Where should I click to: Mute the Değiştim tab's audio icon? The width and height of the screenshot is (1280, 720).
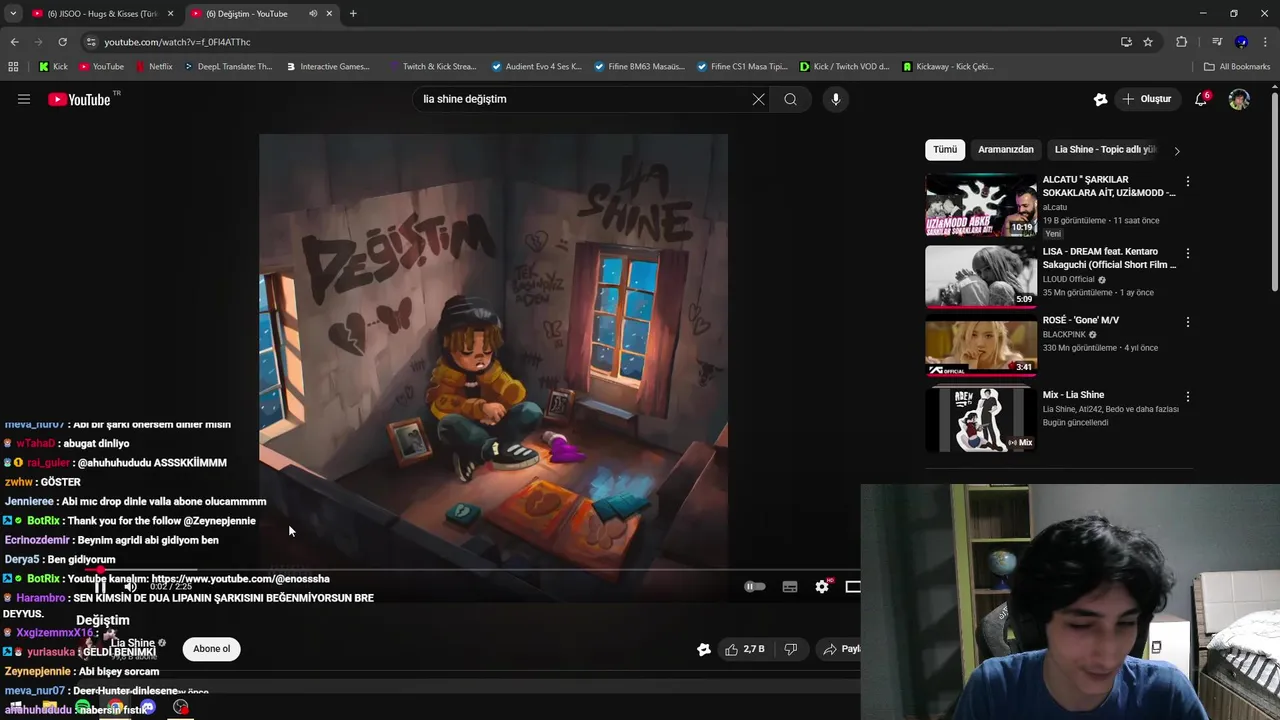313,14
